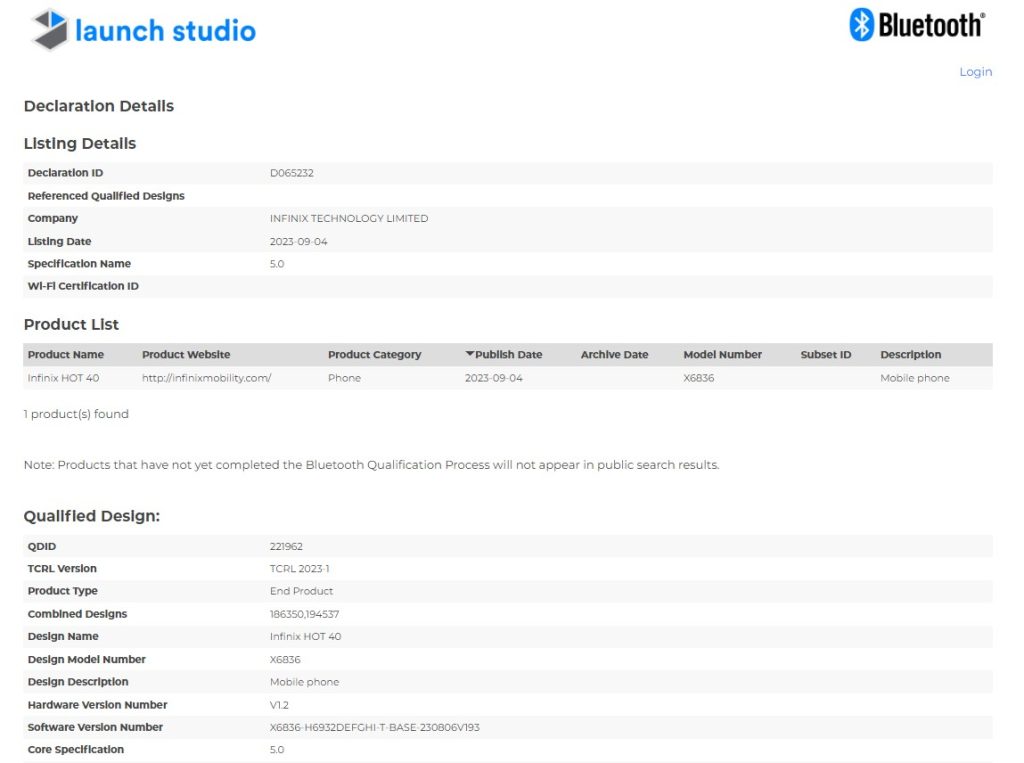Click the Description column header
The height and width of the screenshot is (763, 1024).
pos(910,355)
